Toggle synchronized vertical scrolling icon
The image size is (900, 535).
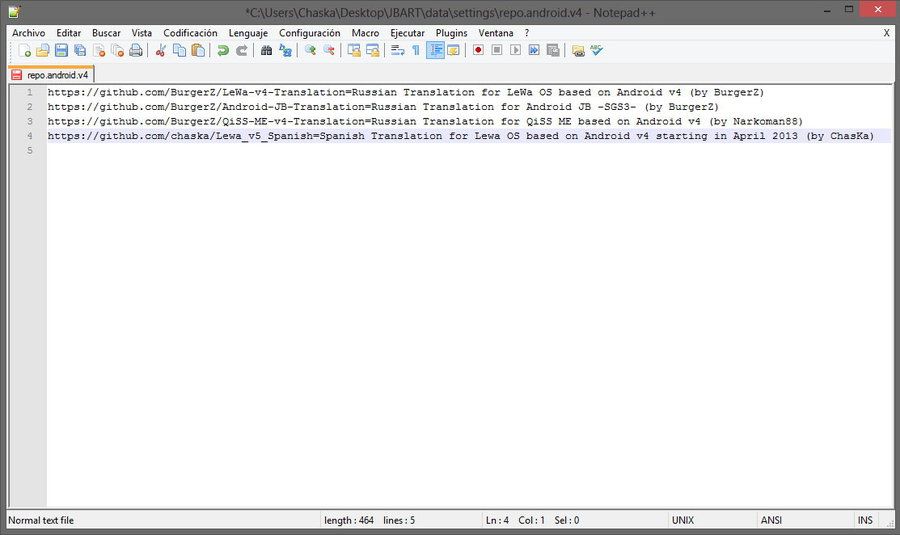tap(354, 51)
